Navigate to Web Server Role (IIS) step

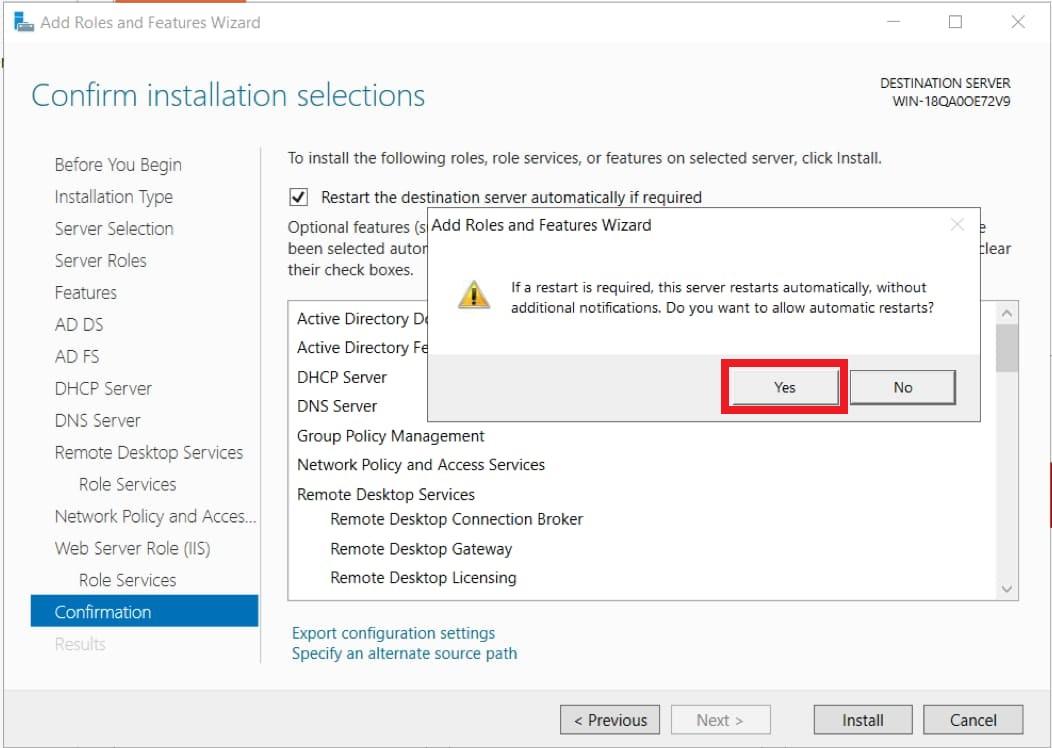point(132,548)
